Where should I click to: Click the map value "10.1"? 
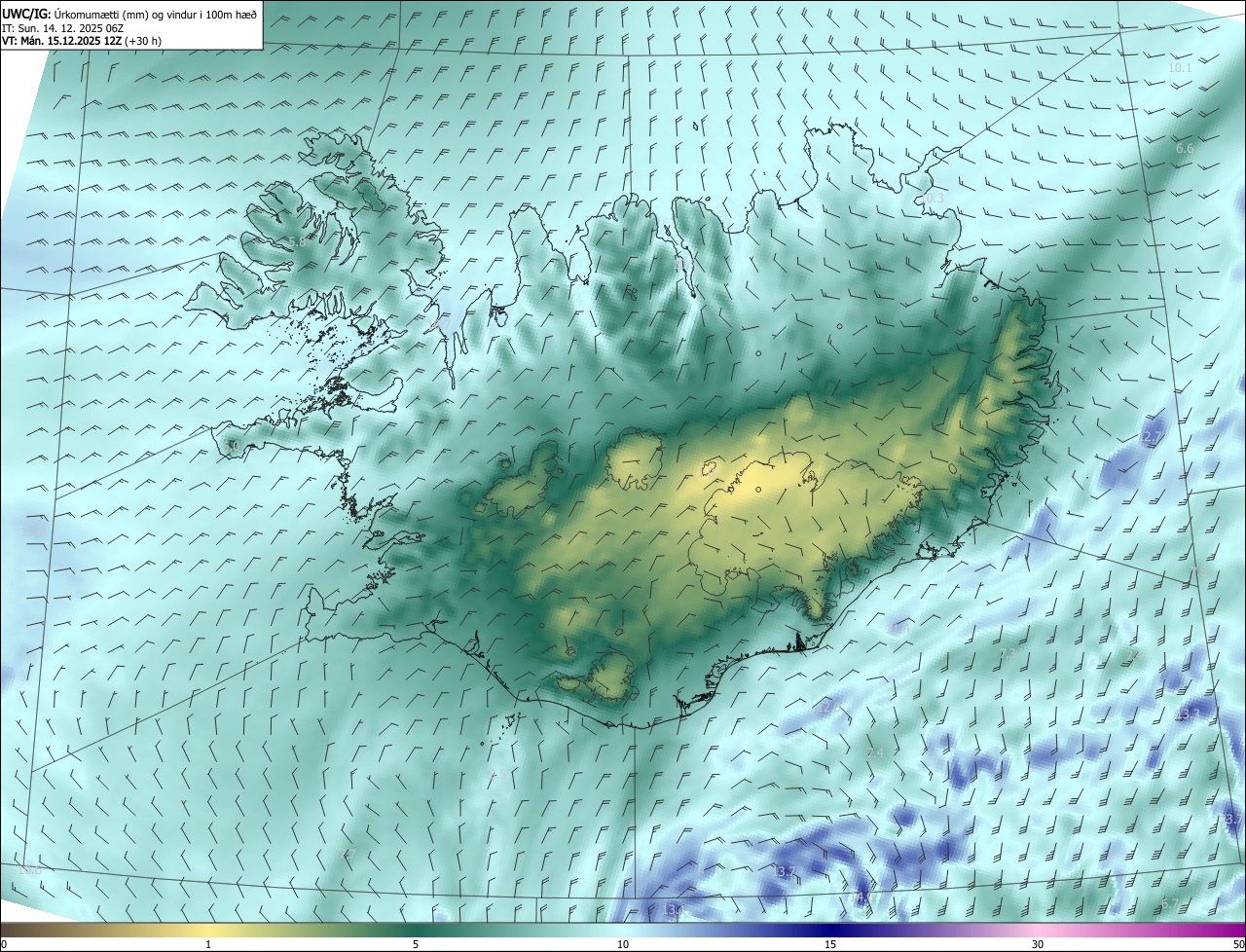pyautogui.click(x=1180, y=68)
